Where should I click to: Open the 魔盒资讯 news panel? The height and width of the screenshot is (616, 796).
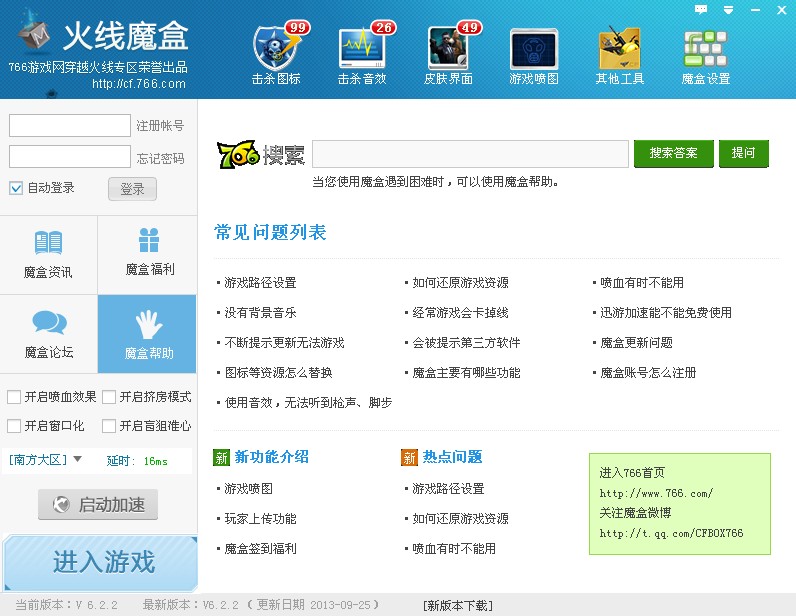48,255
